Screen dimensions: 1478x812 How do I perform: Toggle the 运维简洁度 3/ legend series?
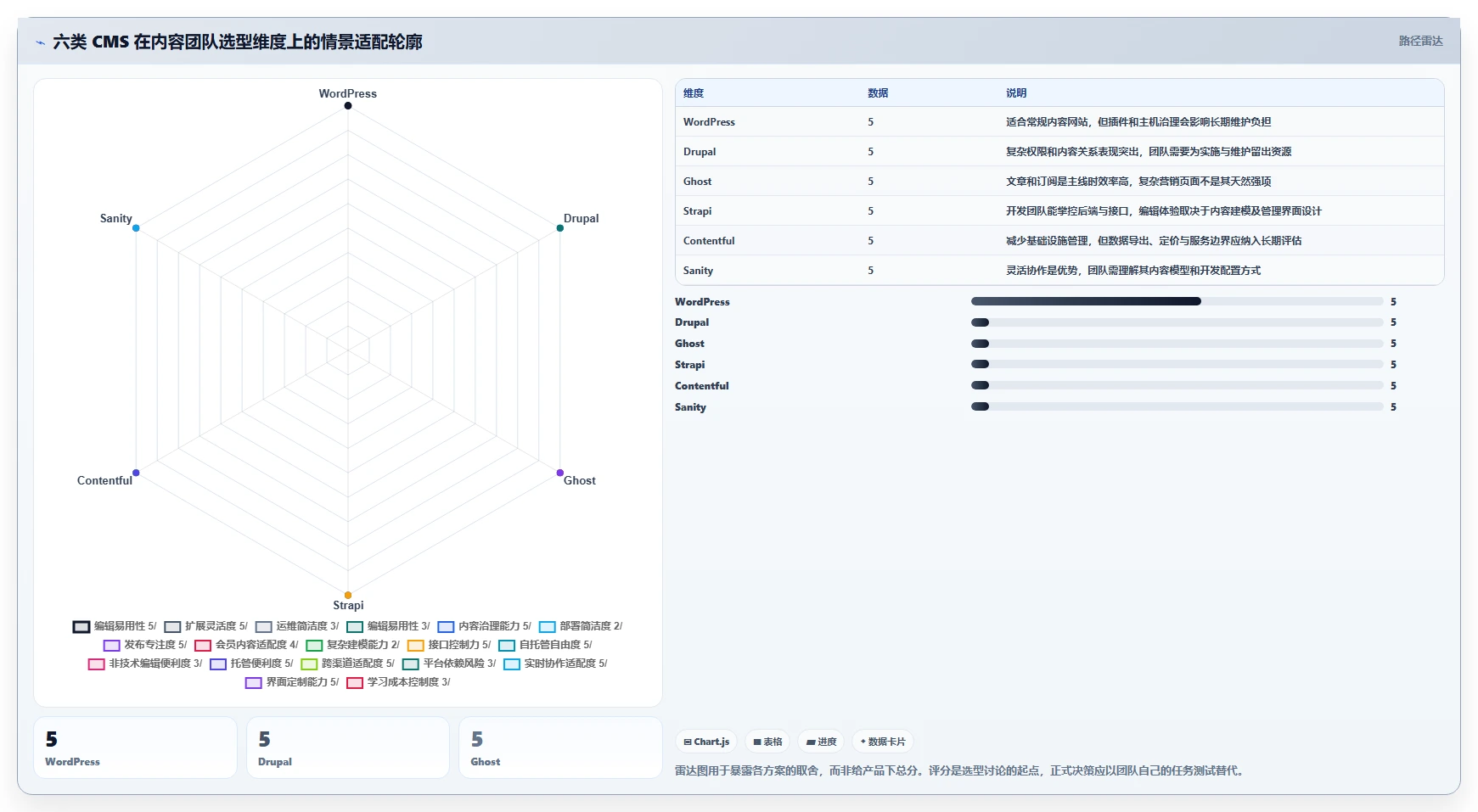(297, 626)
